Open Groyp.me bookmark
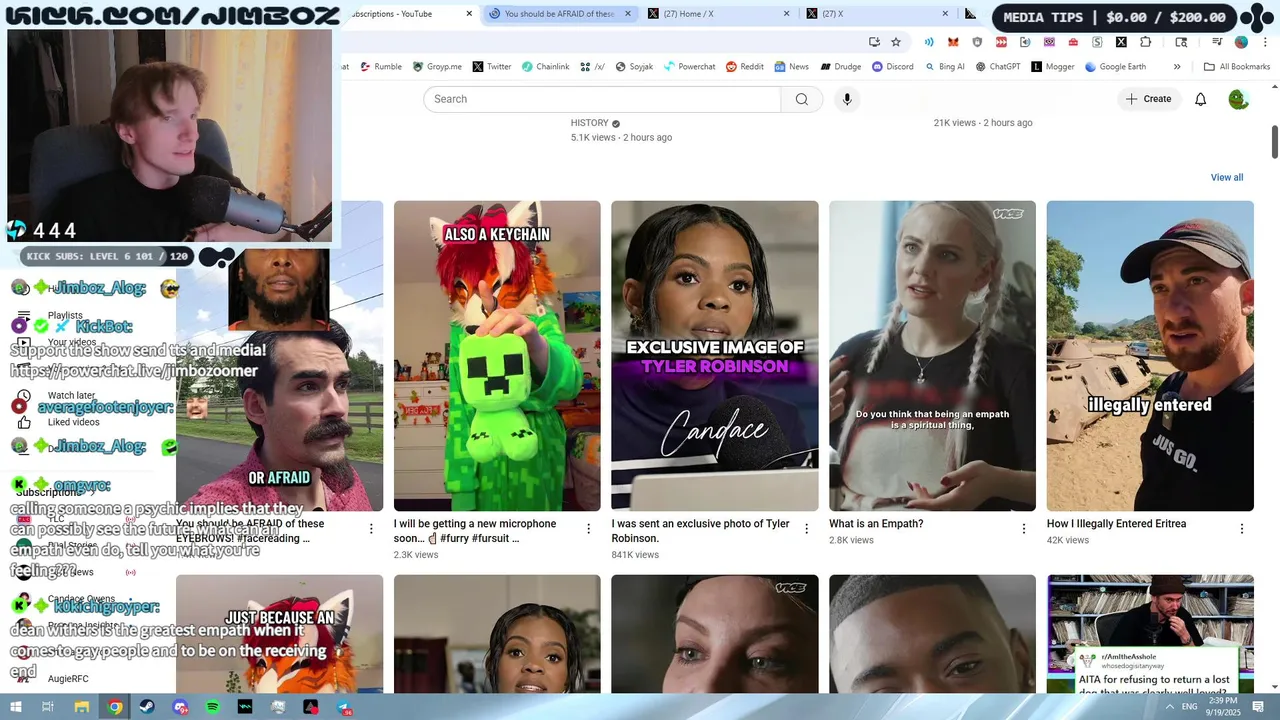Screen dimensions: 1280x720 [437, 67]
